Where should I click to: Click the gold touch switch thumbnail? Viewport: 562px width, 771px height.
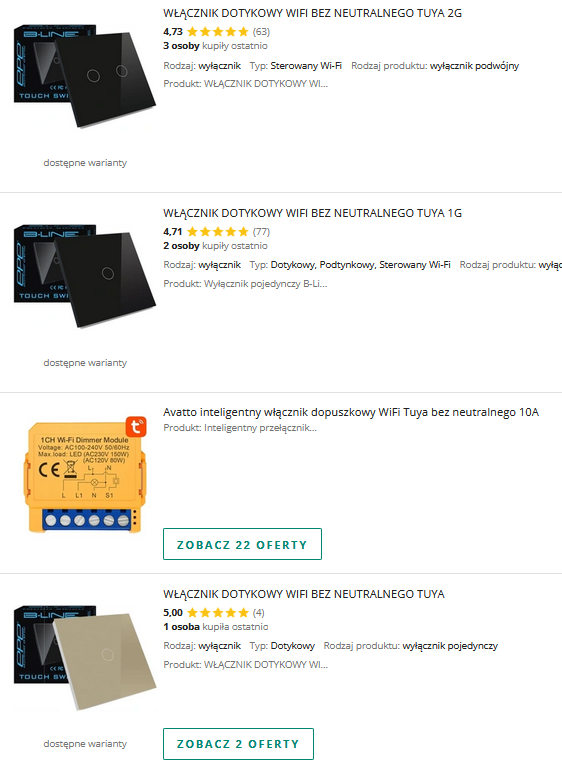(x=85, y=656)
